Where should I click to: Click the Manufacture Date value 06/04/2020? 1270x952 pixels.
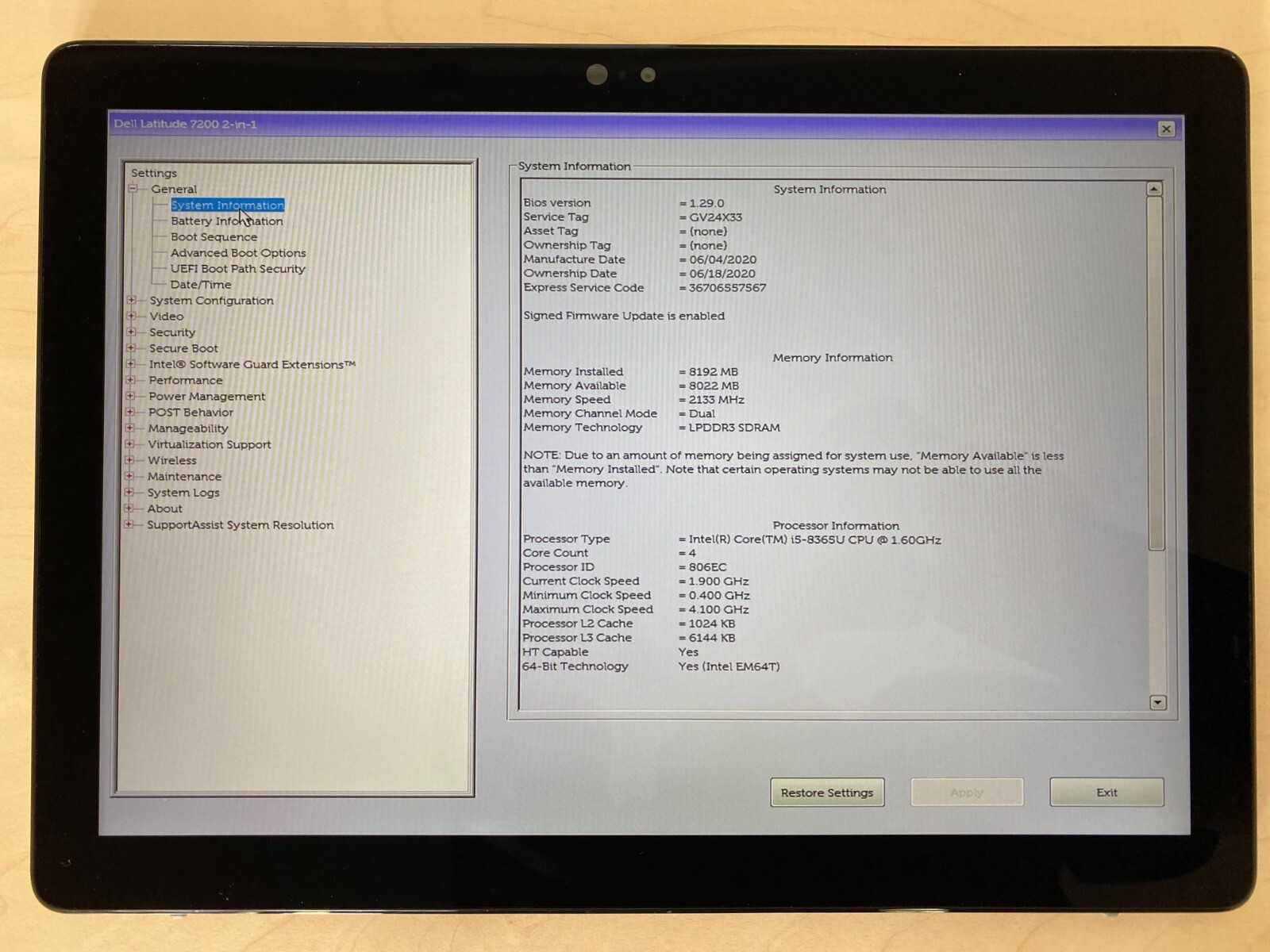click(722, 259)
